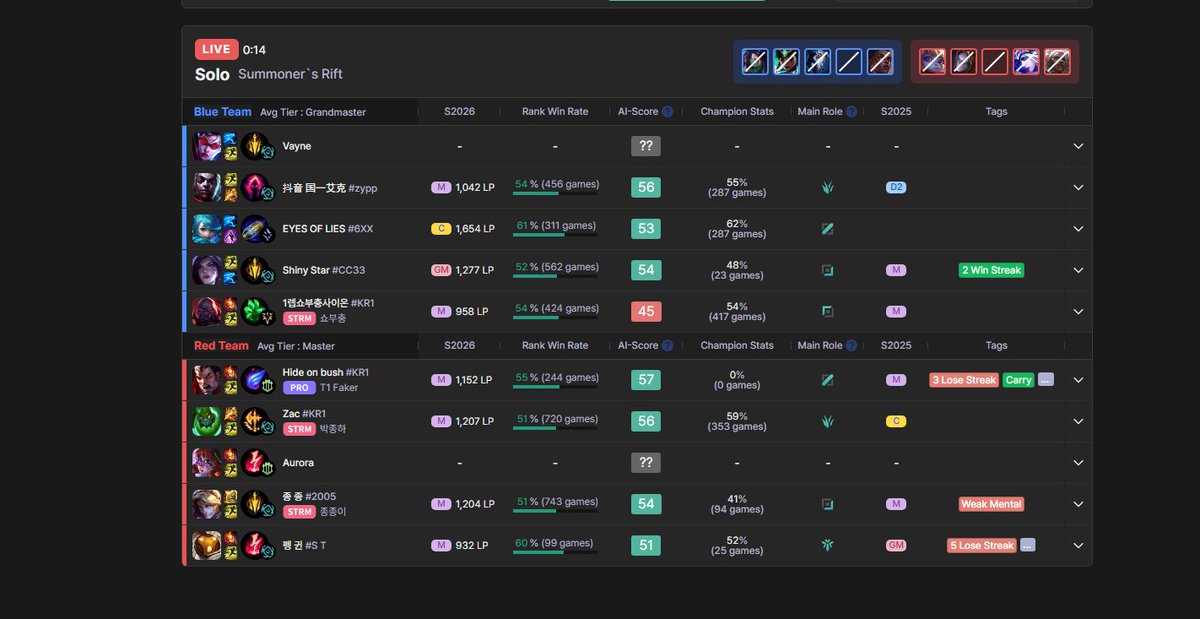
Task: Click Rank Win Rate header in Blue Team
Action: click(x=555, y=112)
